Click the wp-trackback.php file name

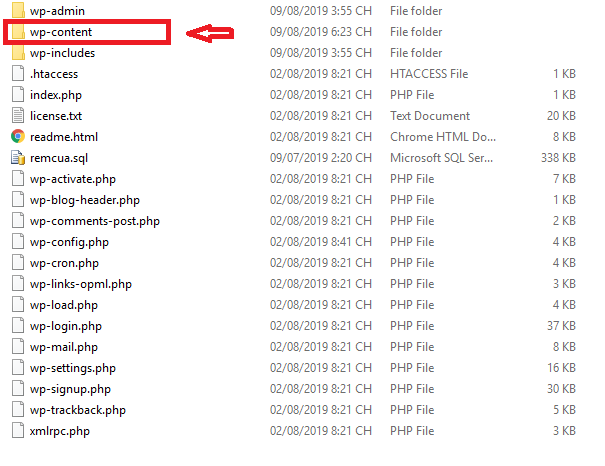click(x=78, y=410)
